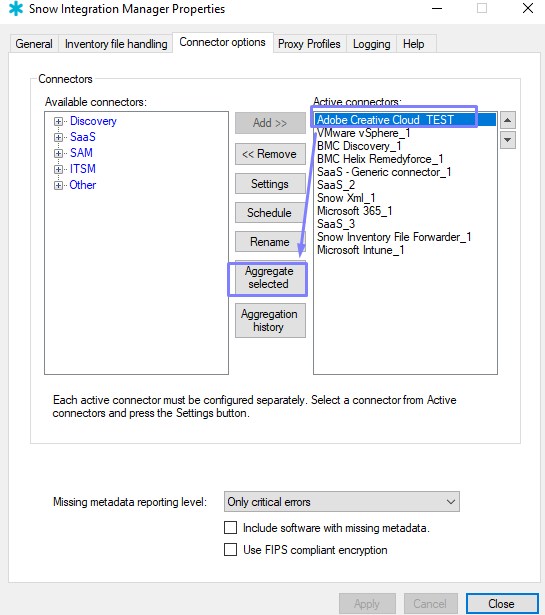Expand the Other connectors node
Image resolution: width=545 pixels, height=615 pixels.
[58, 186]
